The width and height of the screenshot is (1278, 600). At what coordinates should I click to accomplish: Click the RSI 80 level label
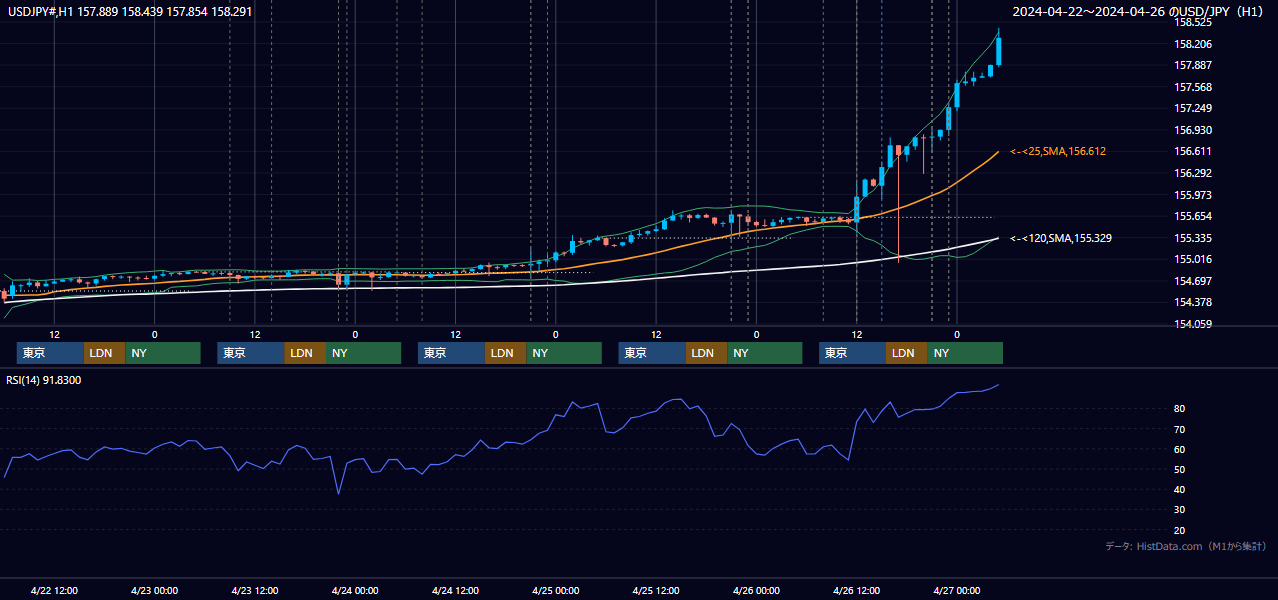(x=1180, y=409)
